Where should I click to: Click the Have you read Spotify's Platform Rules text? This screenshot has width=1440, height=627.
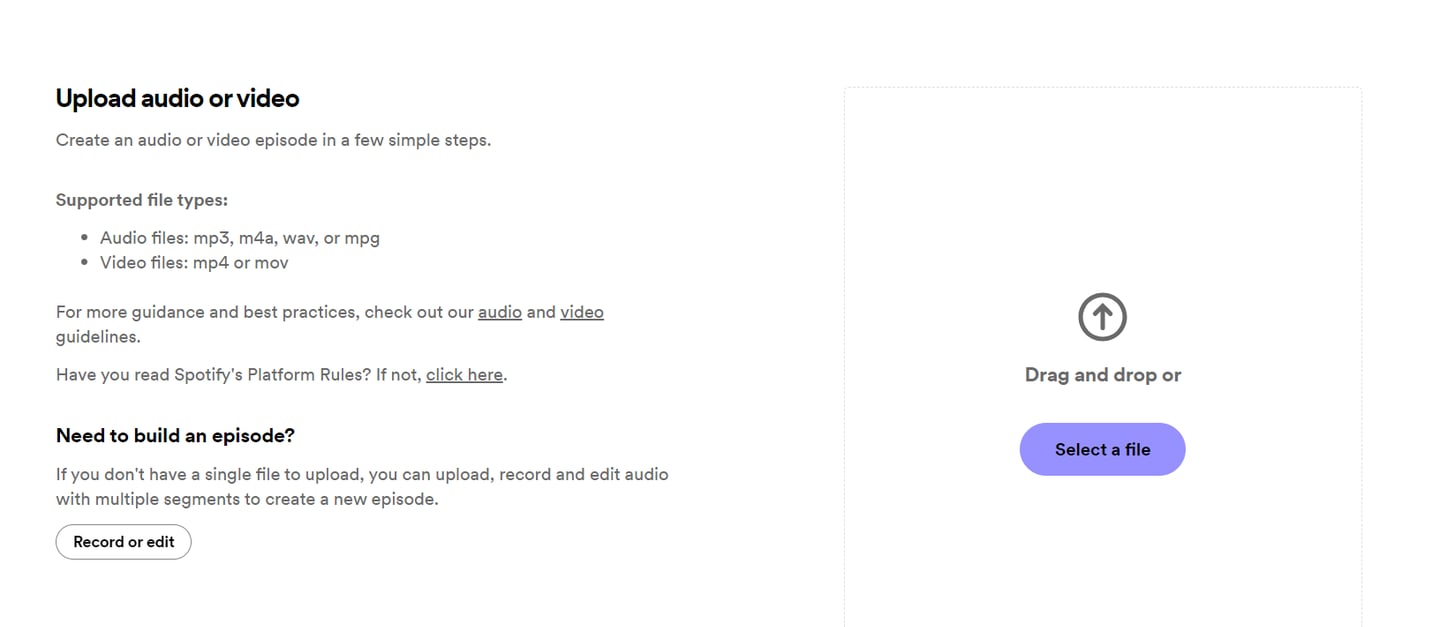(x=239, y=375)
